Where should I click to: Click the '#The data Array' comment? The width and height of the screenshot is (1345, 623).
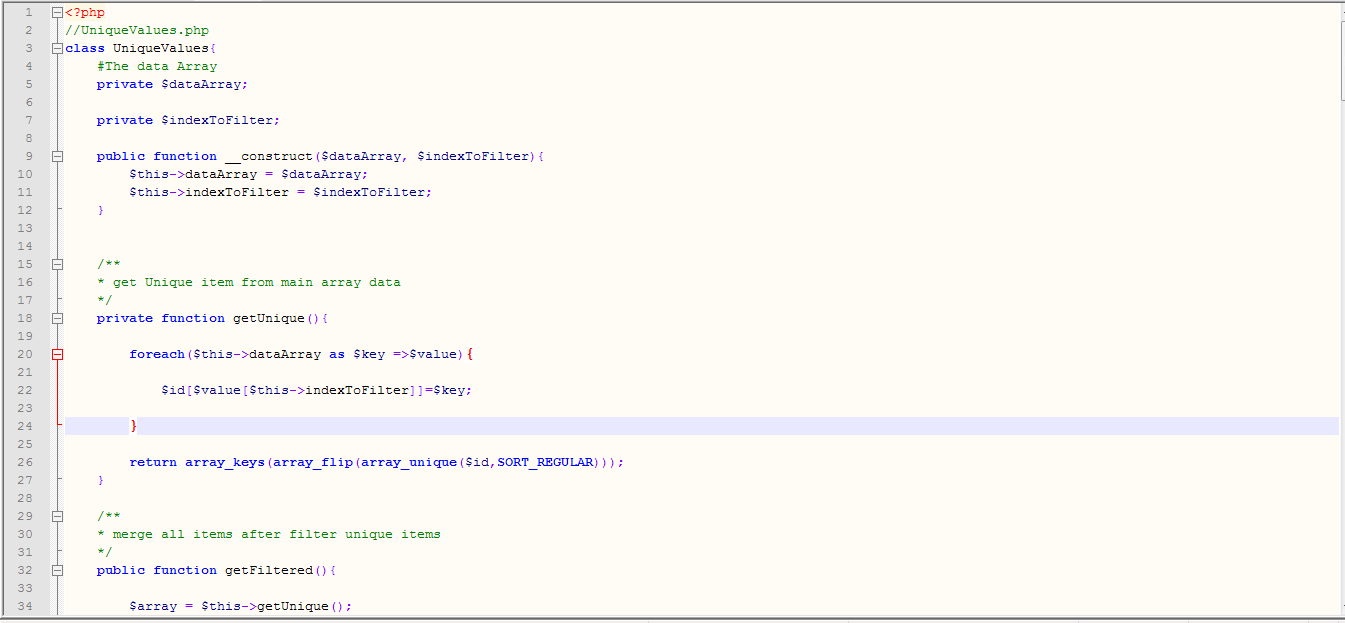click(157, 66)
